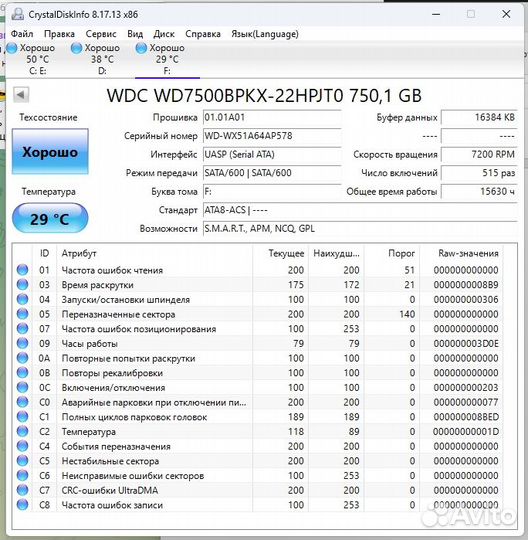
Task: Open the Справка menu
Action: [x=203, y=34]
